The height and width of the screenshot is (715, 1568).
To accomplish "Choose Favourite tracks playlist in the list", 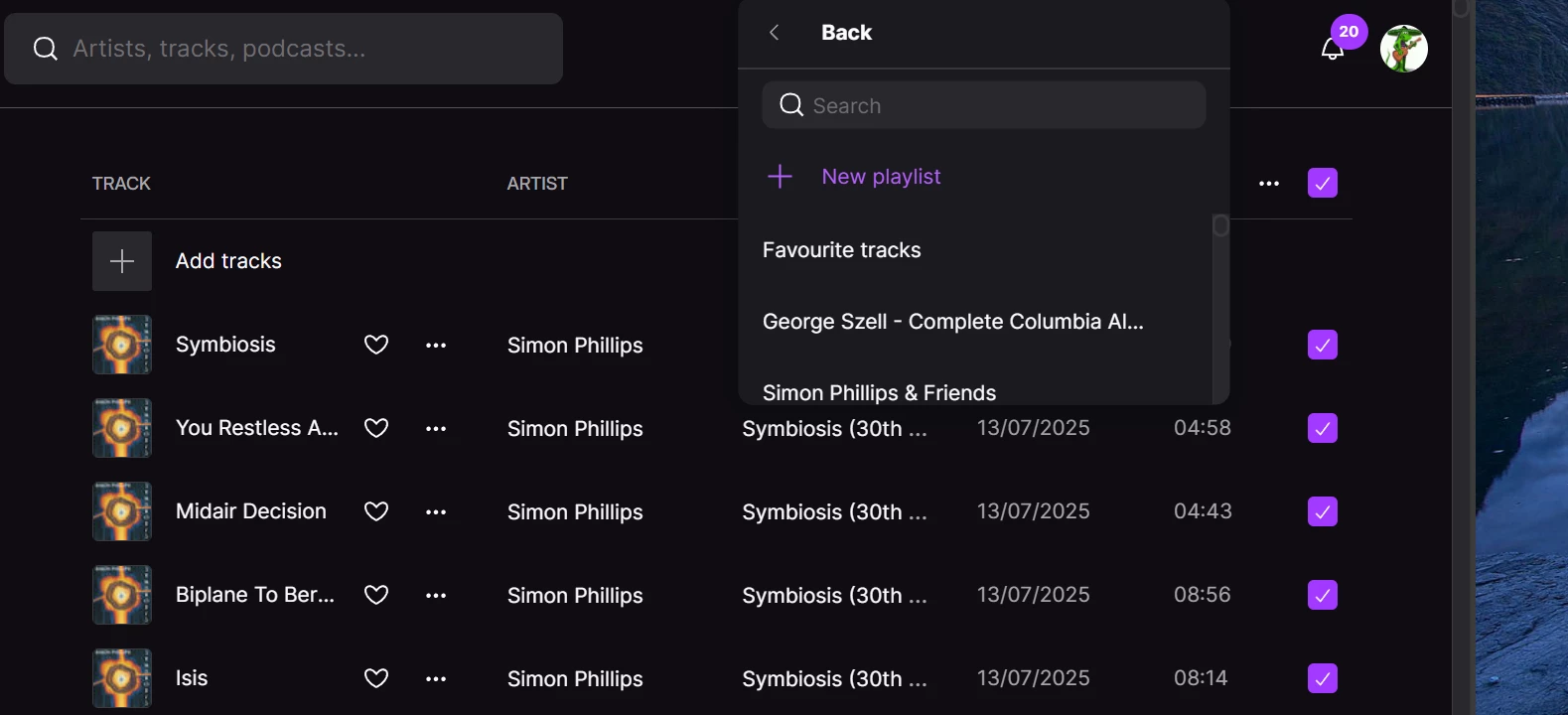I will coord(841,250).
